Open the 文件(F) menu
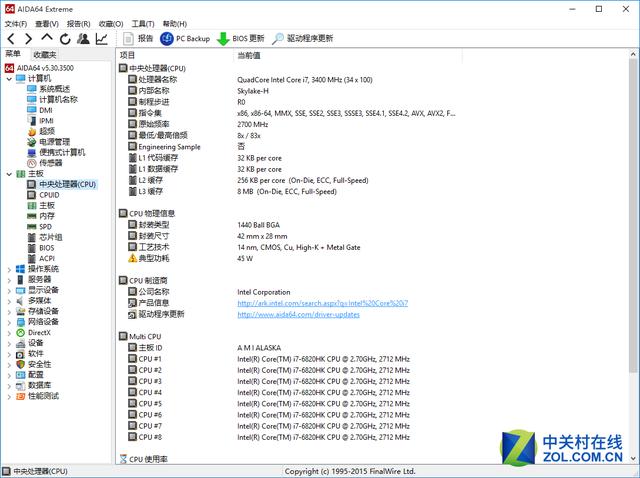Viewport: 640px width, 478px height. pyautogui.click(x=16, y=24)
